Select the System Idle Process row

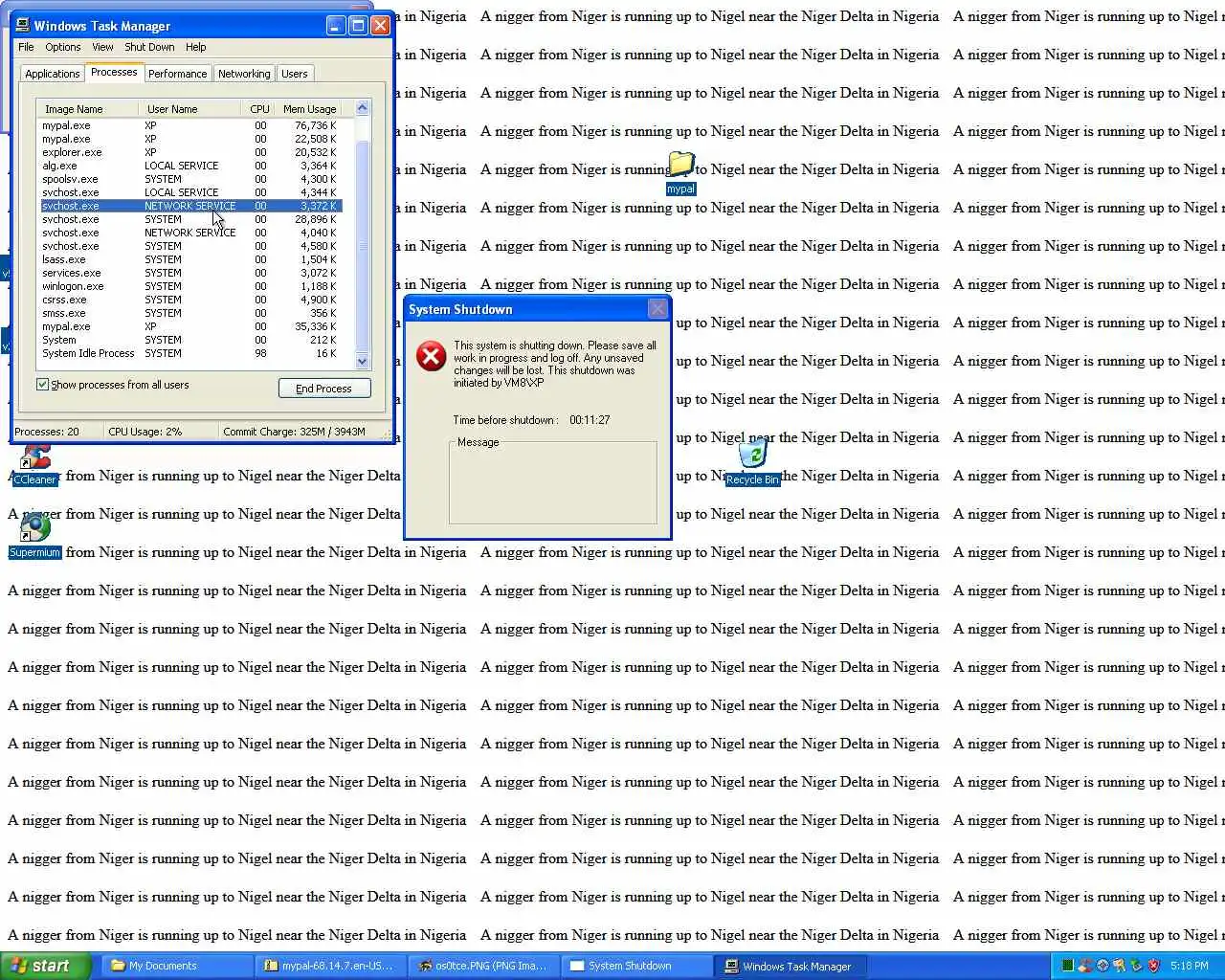click(189, 353)
